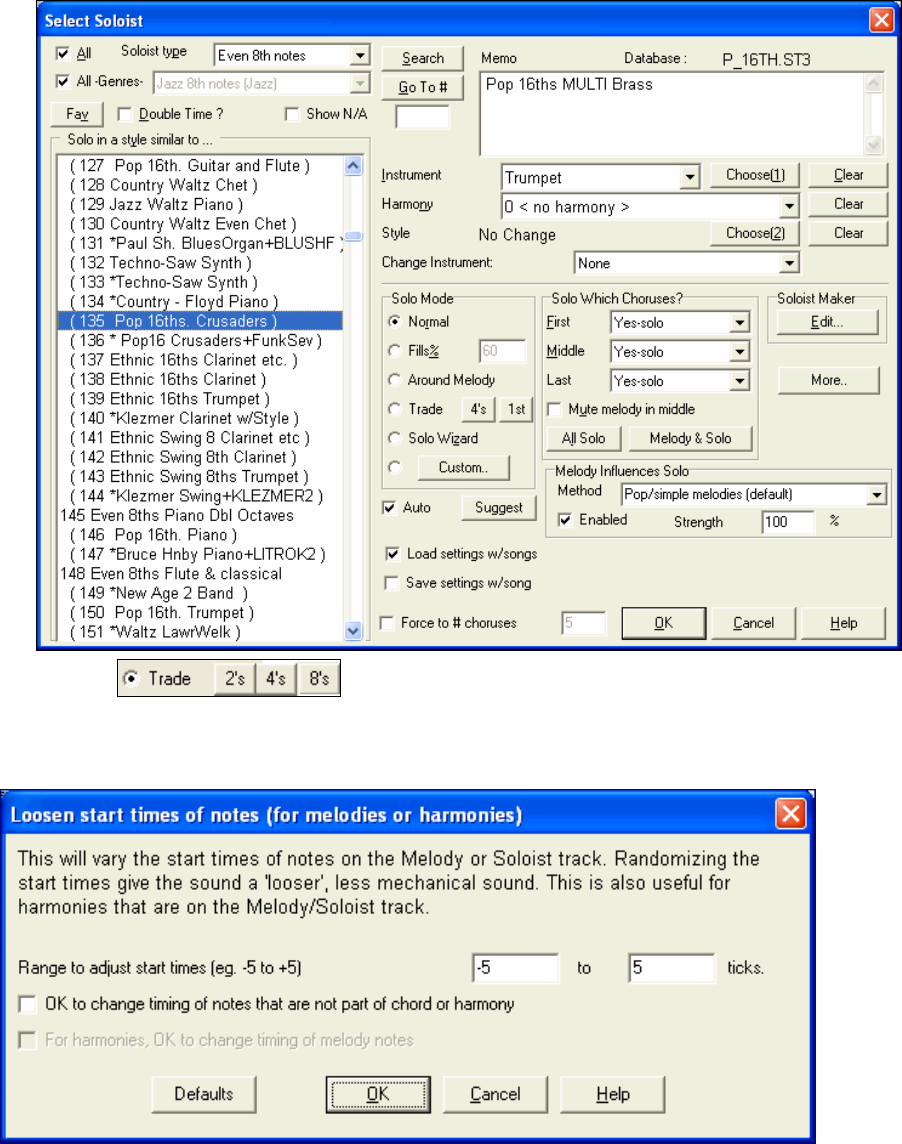Select Around Melody solo mode

tap(395, 380)
